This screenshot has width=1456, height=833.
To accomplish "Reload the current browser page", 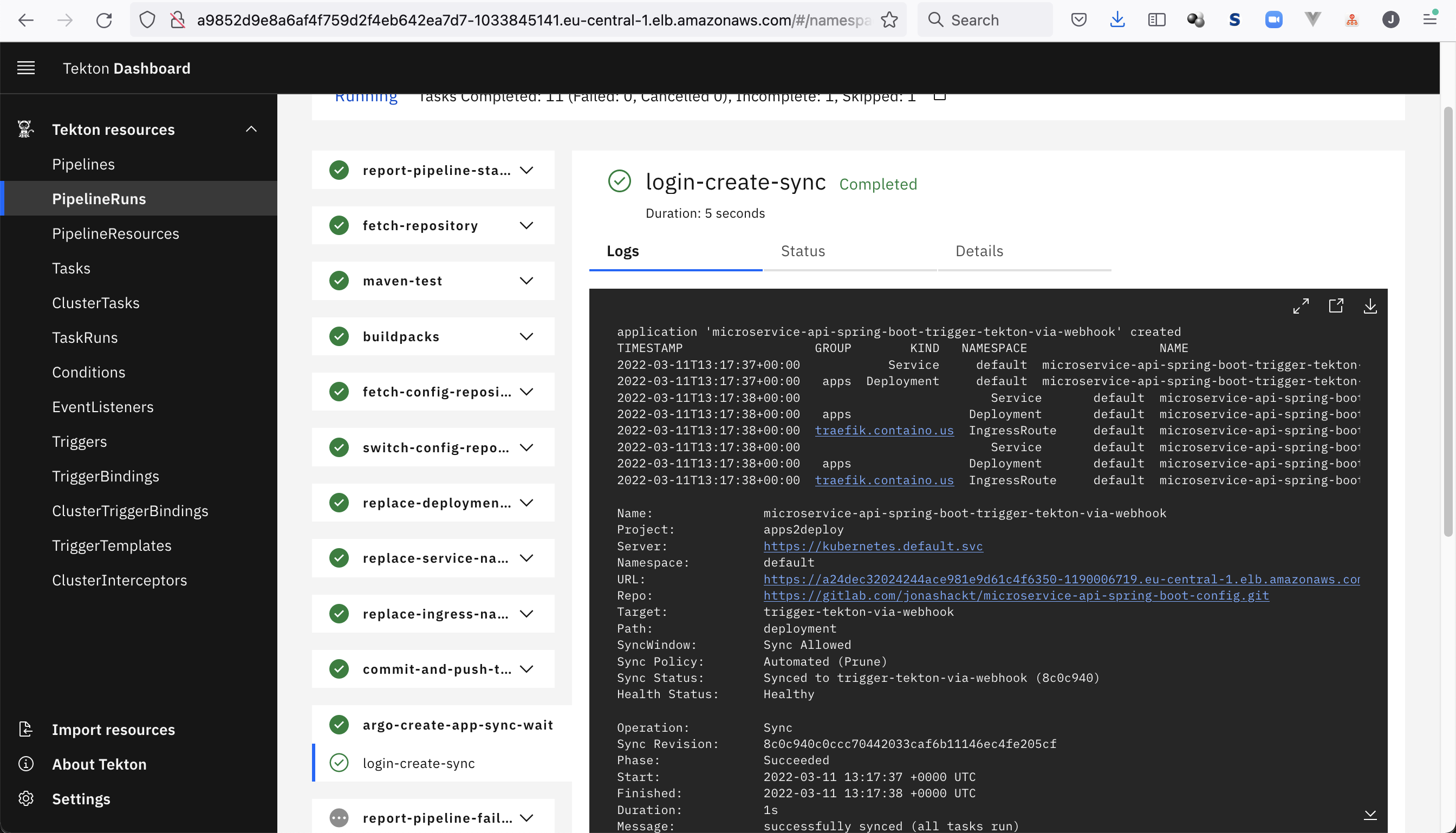I will click(x=103, y=20).
